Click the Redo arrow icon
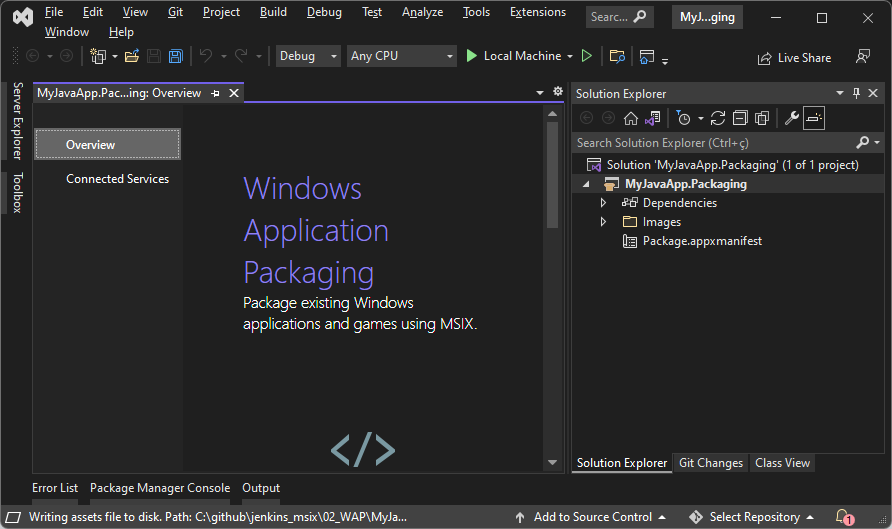892x529 pixels. pyautogui.click(x=241, y=56)
